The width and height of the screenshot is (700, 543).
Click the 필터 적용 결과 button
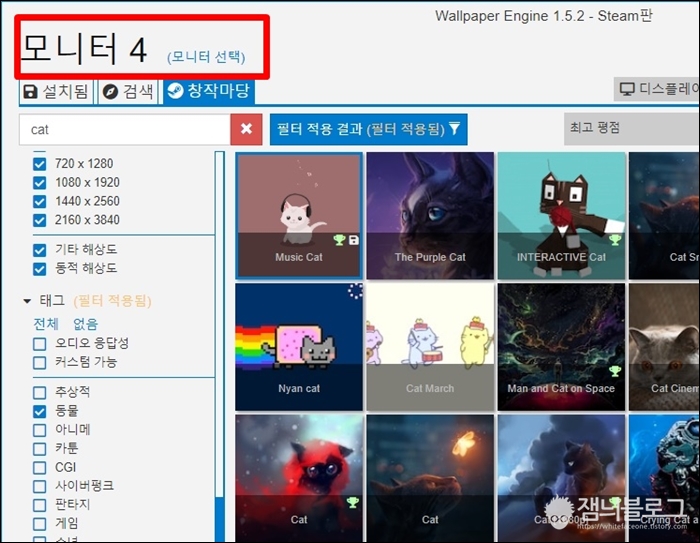tap(368, 129)
